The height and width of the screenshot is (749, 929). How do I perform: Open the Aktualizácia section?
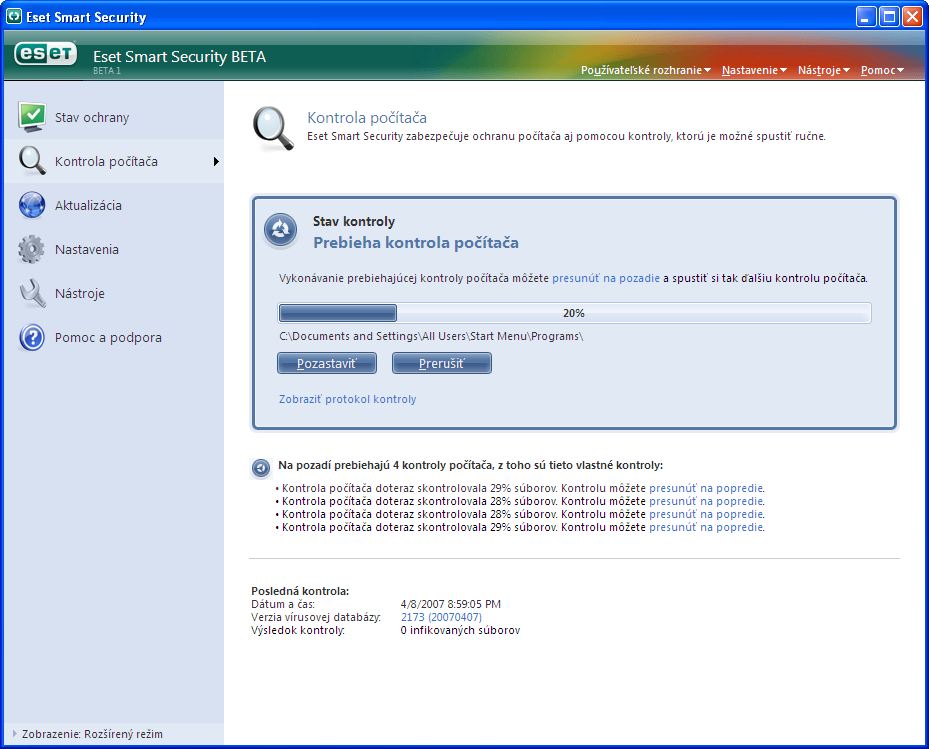[114, 205]
